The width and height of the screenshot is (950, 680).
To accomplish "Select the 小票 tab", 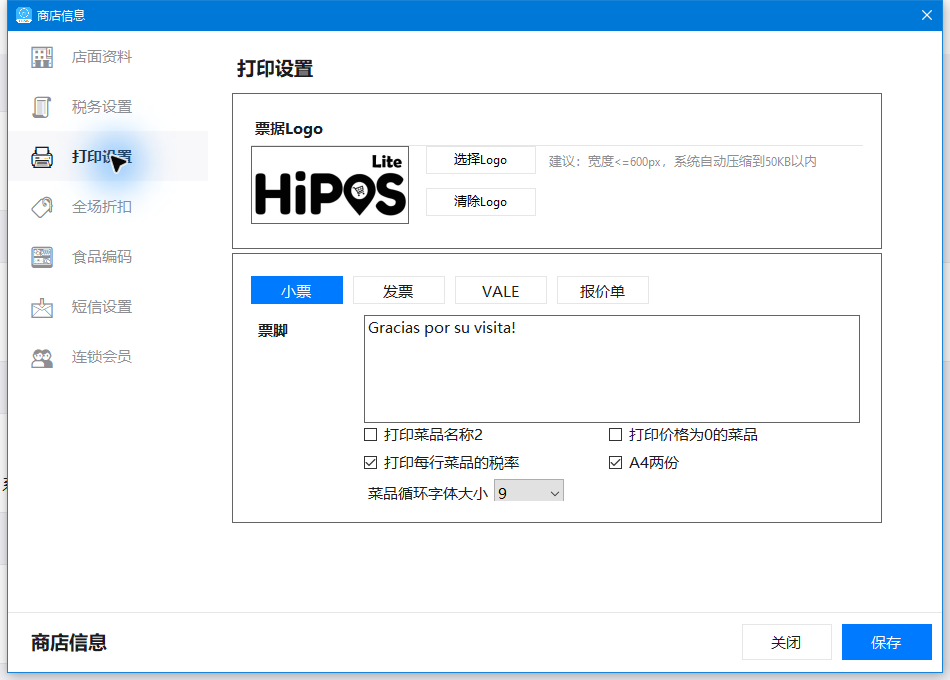I will 297,290.
